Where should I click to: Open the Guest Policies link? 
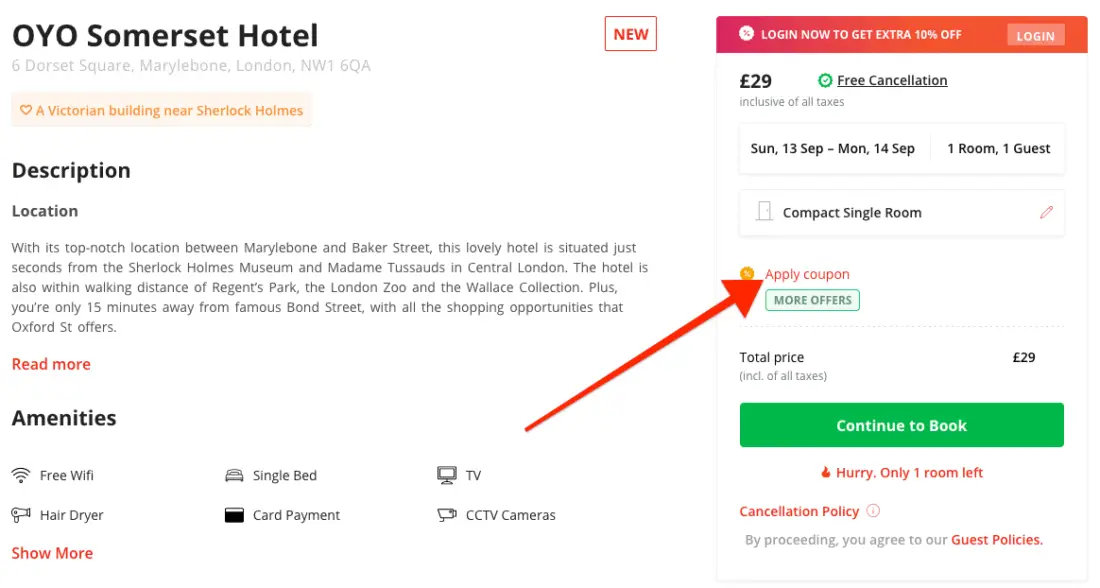pos(996,540)
